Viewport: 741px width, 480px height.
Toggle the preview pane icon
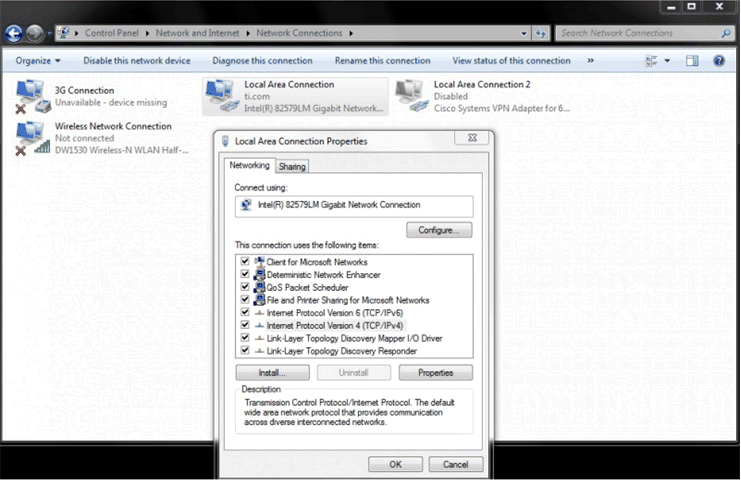pyautogui.click(x=692, y=61)
